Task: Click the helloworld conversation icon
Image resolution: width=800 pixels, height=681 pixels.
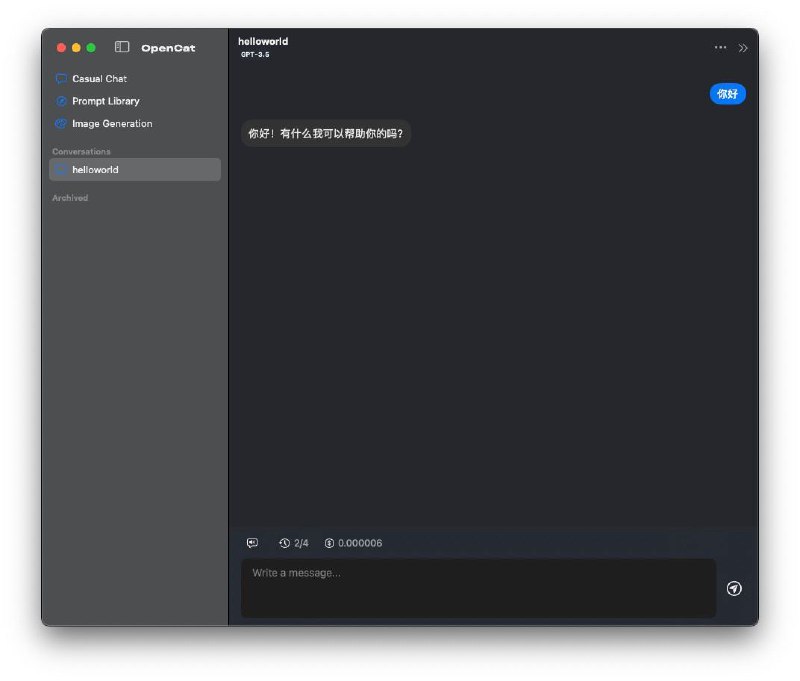Action: 61,169
